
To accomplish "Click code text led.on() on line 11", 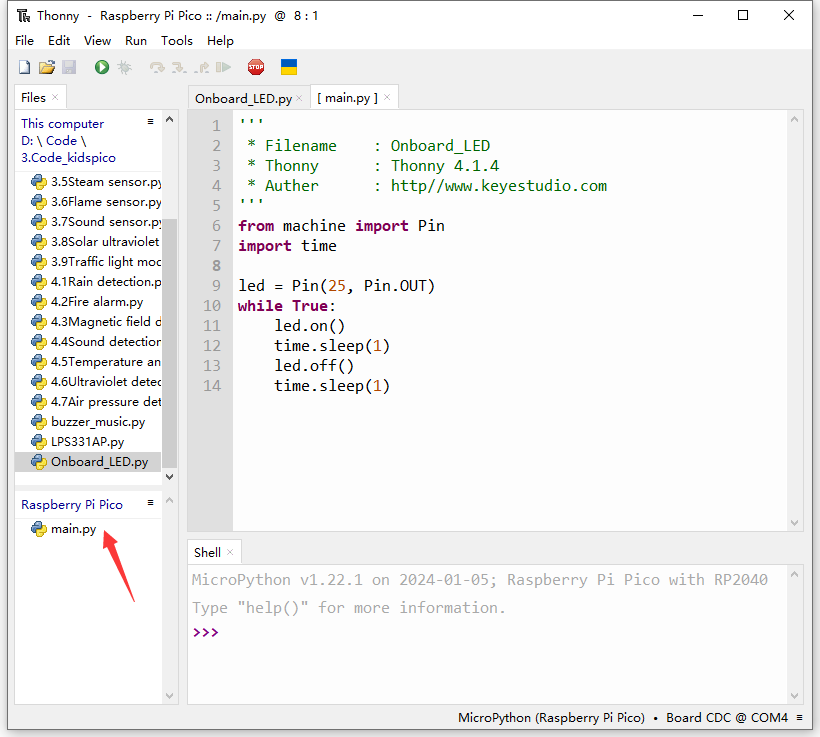I will click(x=310, y=326).
